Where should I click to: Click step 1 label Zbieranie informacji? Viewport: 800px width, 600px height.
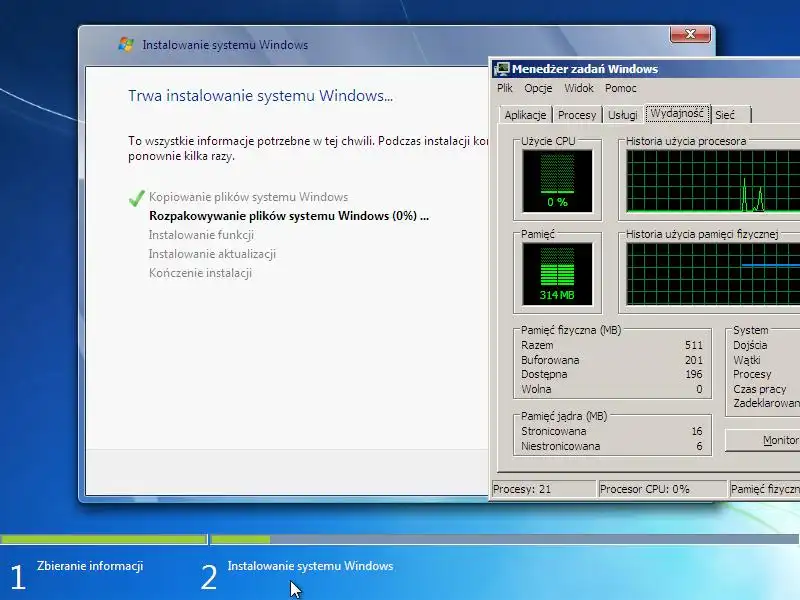pos(90,566)
